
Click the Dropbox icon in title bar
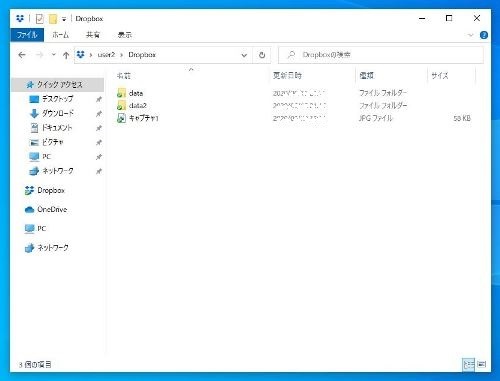[x=20, y=19]
